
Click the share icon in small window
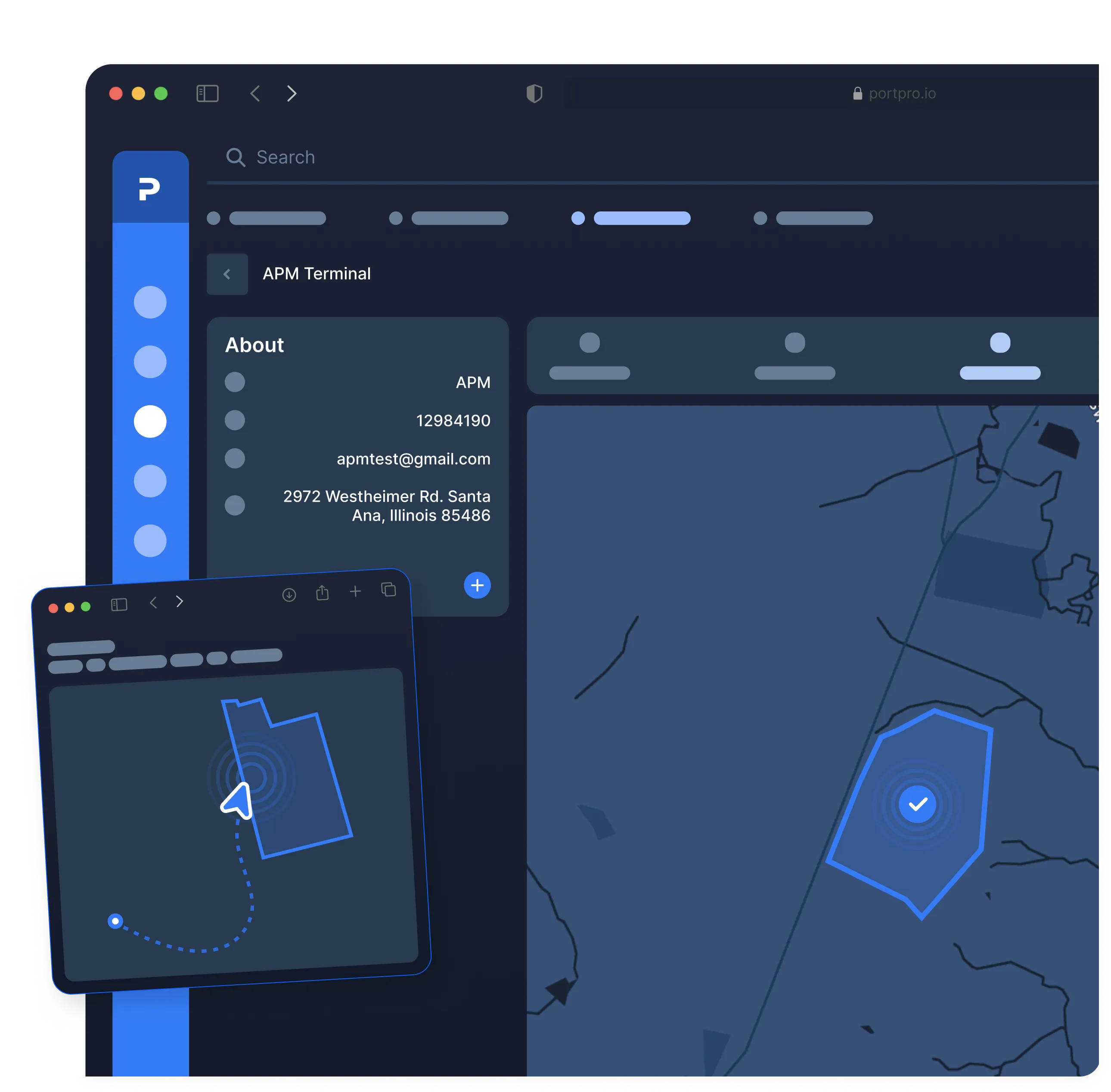click(x=323, y=593)
